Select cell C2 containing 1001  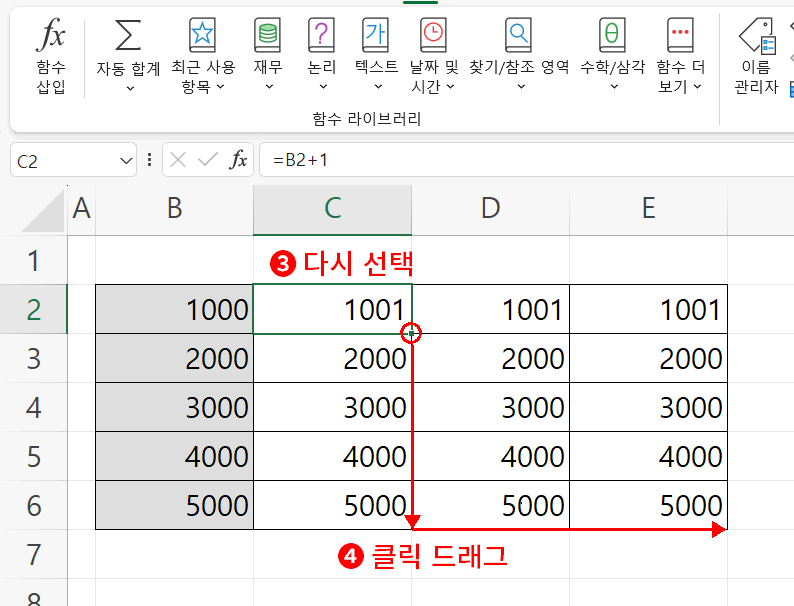332,309
